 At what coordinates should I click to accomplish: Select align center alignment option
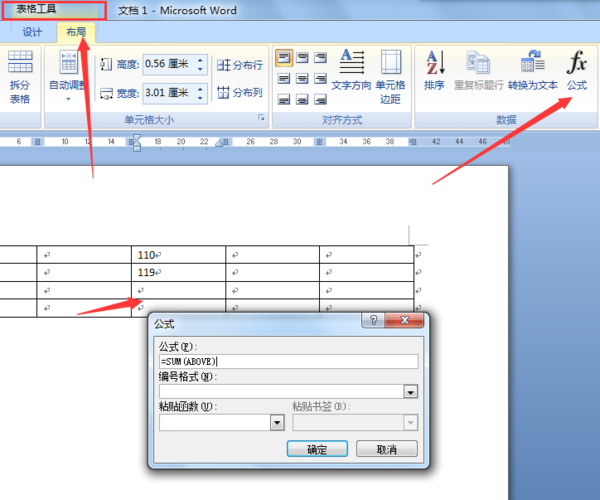pos(302,79)
